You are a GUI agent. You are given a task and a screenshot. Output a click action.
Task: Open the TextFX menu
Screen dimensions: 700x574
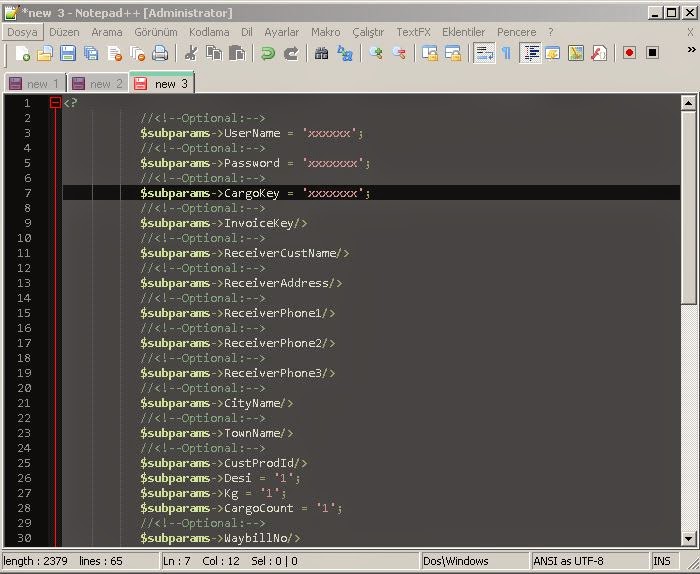[413, 32]
